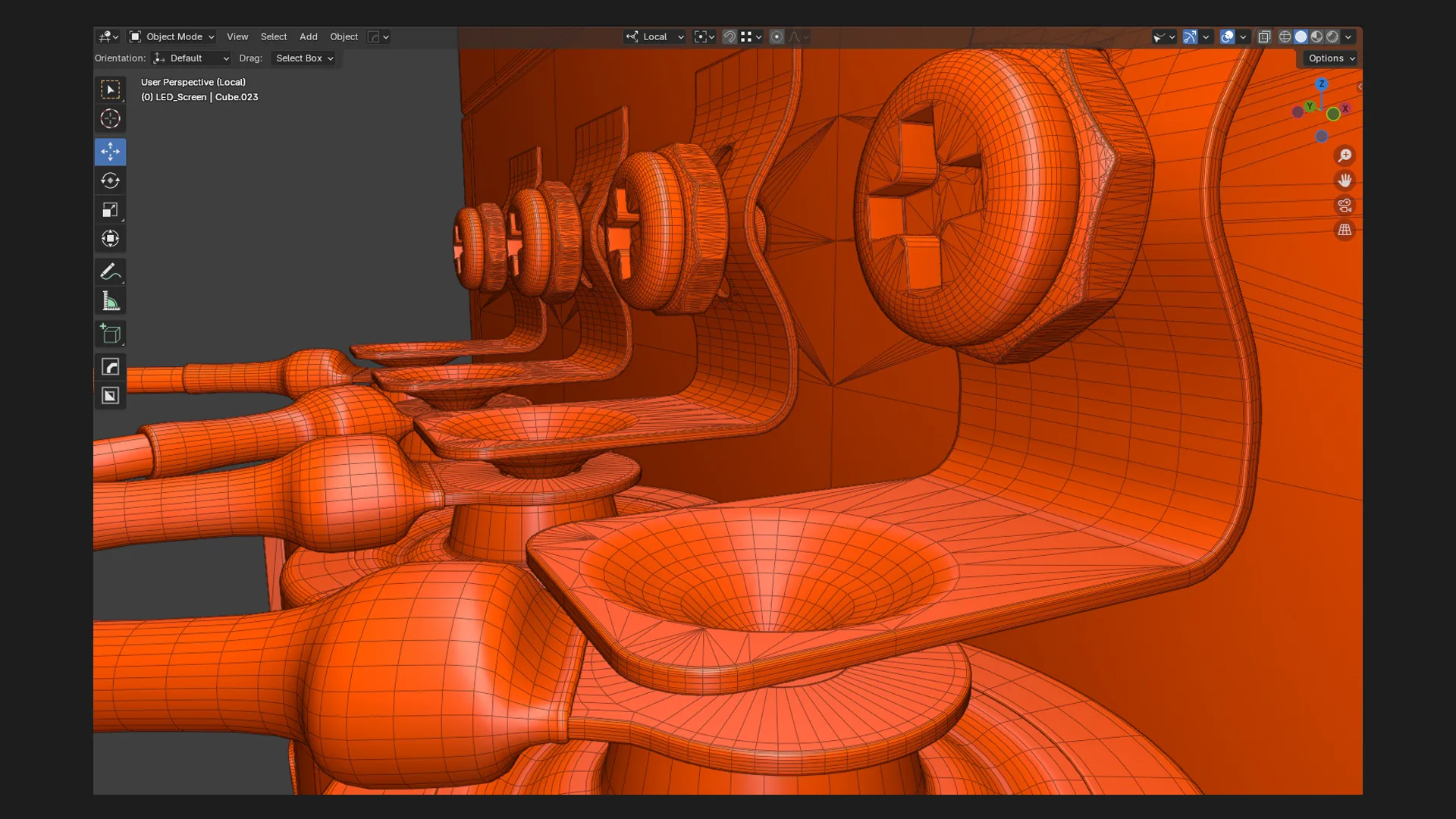The image size is (1456, 819).
Task: Open the Drag Select Box dropdown
Action: tap(304, 58)
